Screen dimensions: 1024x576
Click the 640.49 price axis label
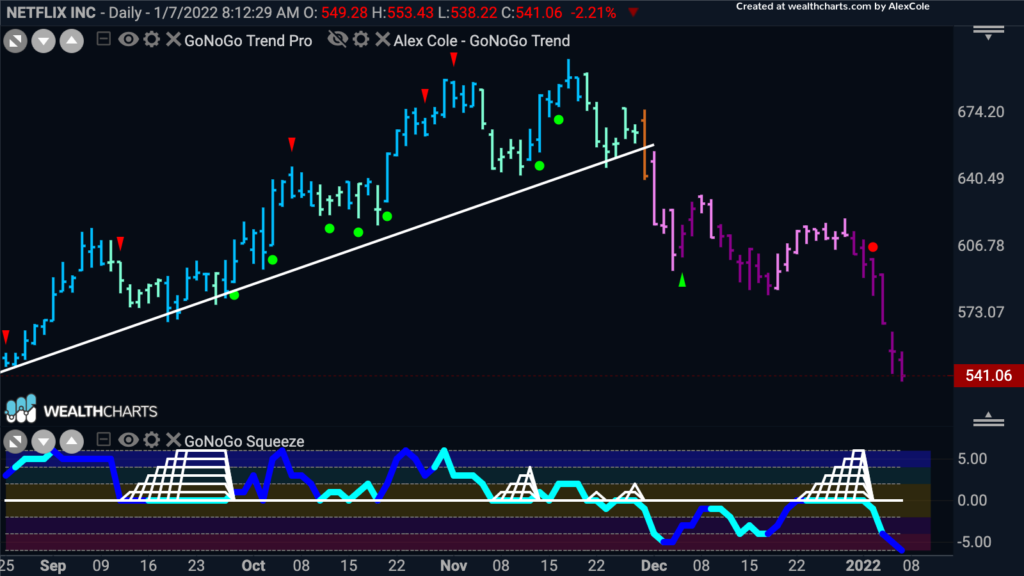click(980, 178)
